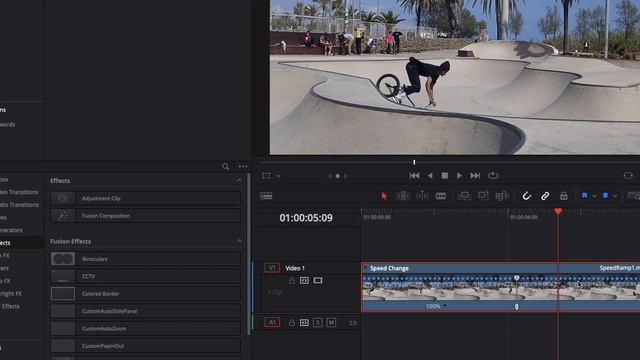The image size is (640, 360).
Task: Open Video Transitions category
Action: 19,192
